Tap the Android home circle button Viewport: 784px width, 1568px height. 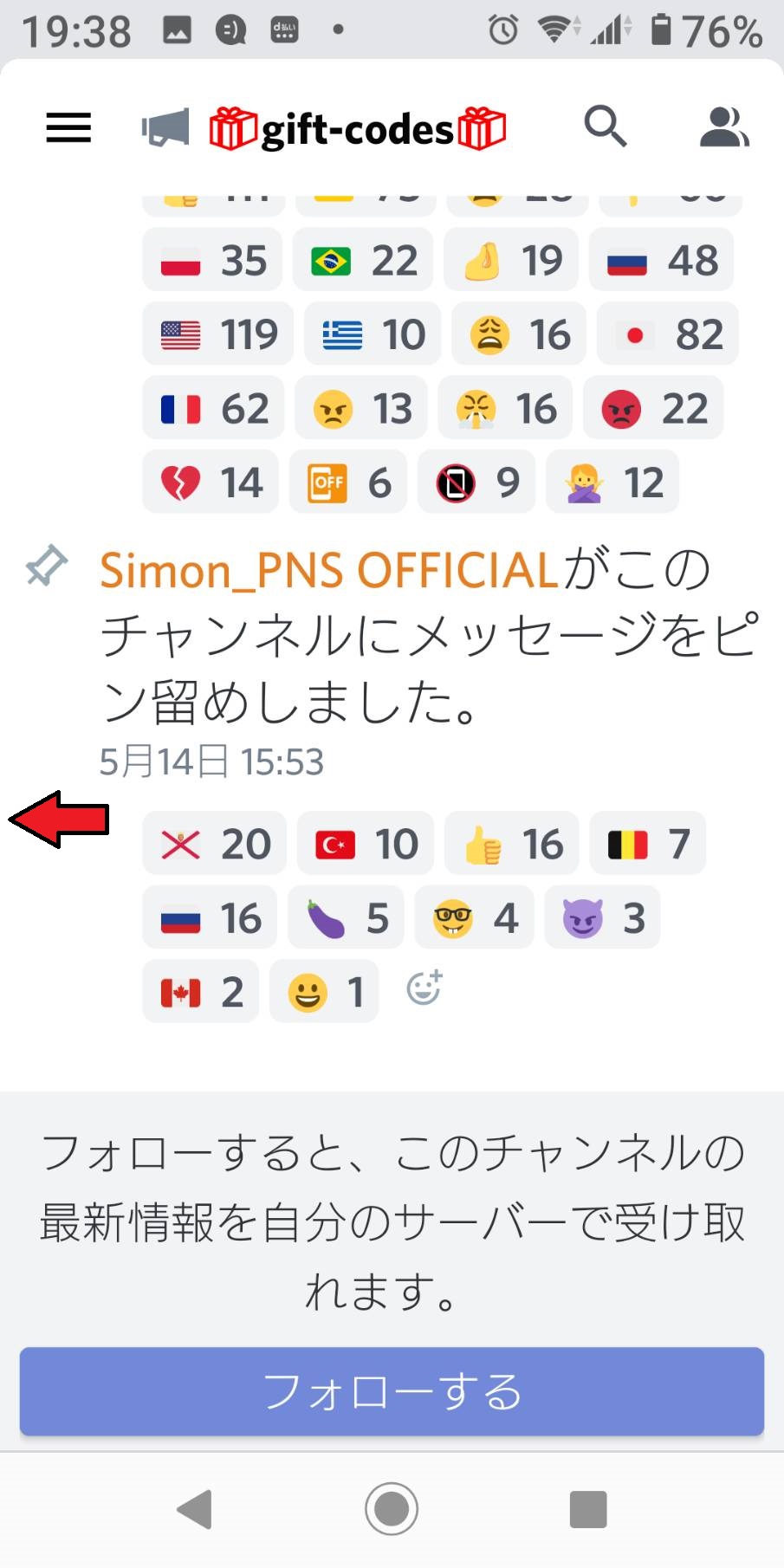[x=392, y=1509]
